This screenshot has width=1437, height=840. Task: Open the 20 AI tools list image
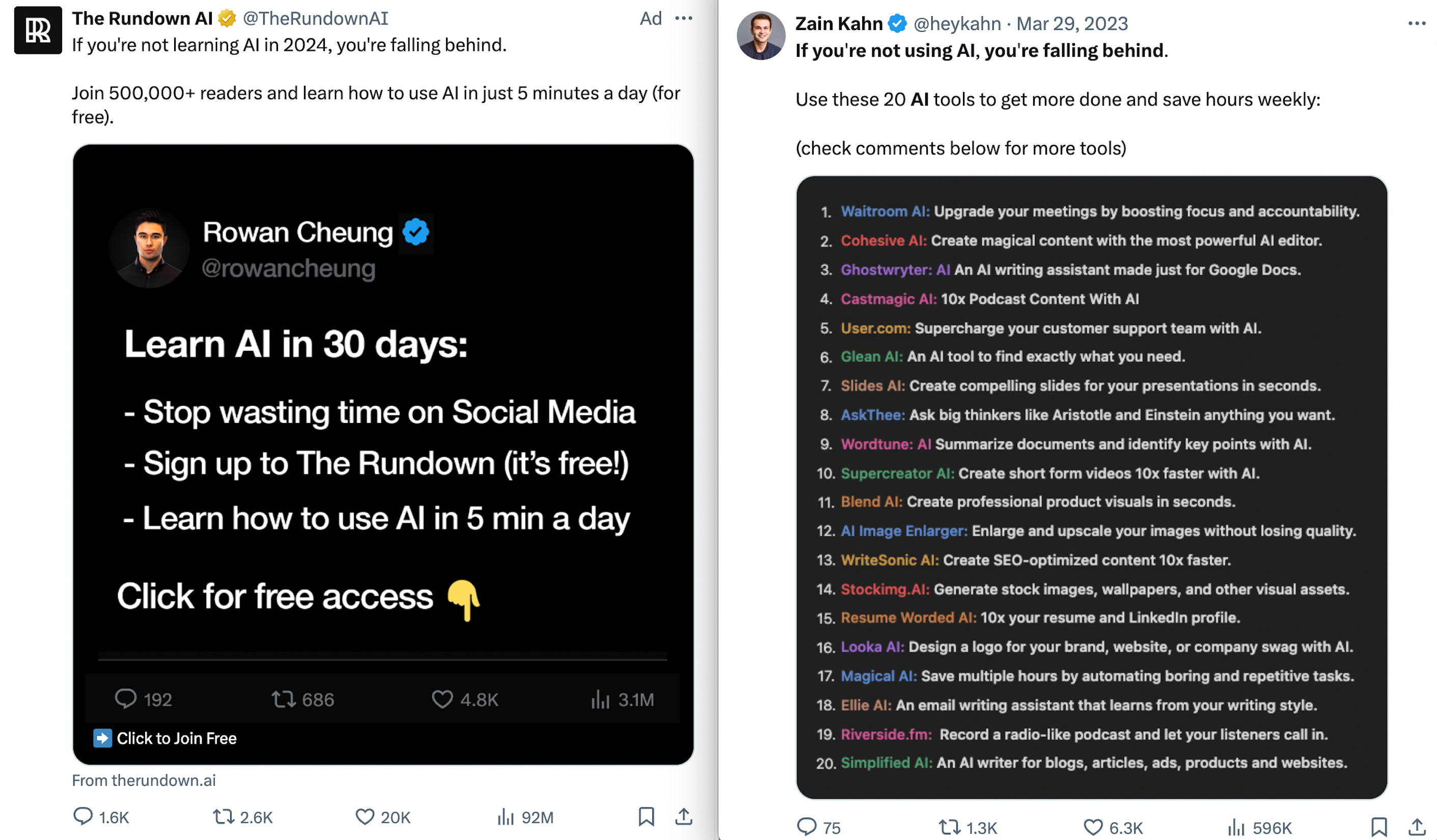point(1091,488)
